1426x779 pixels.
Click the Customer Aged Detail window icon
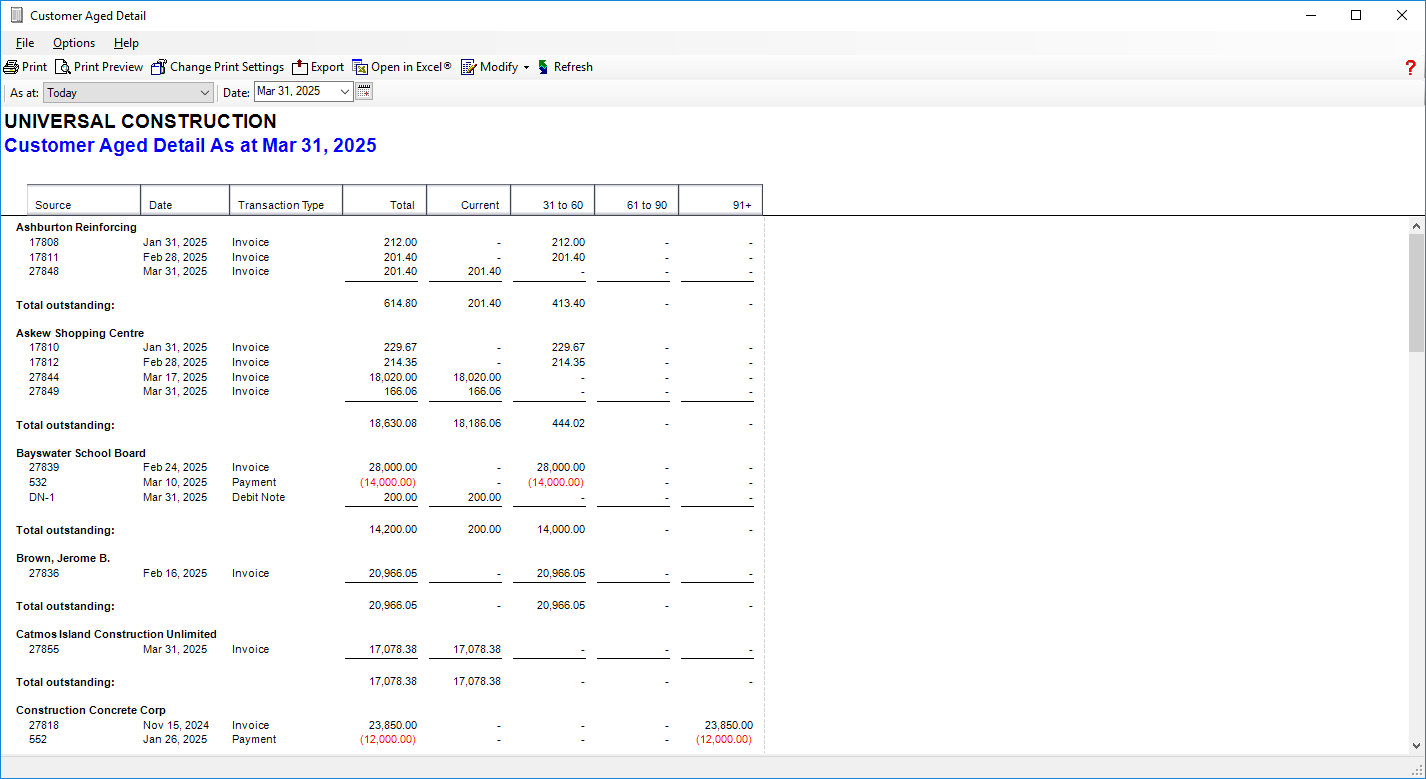click(x=16, y=15)
